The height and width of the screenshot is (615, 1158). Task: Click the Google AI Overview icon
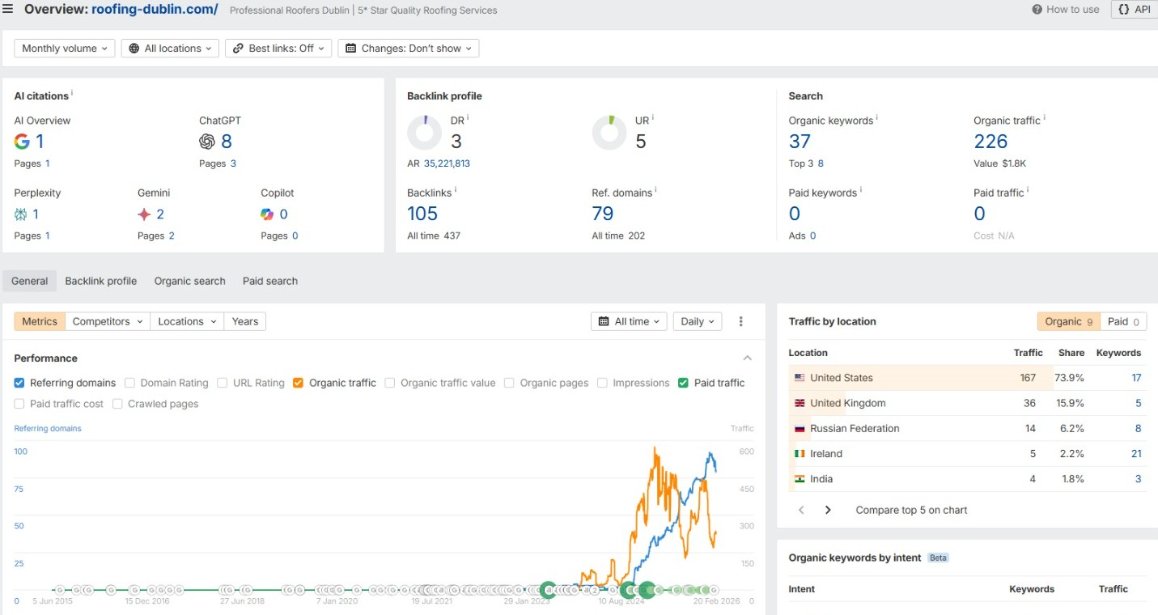[x=22, y=141]
